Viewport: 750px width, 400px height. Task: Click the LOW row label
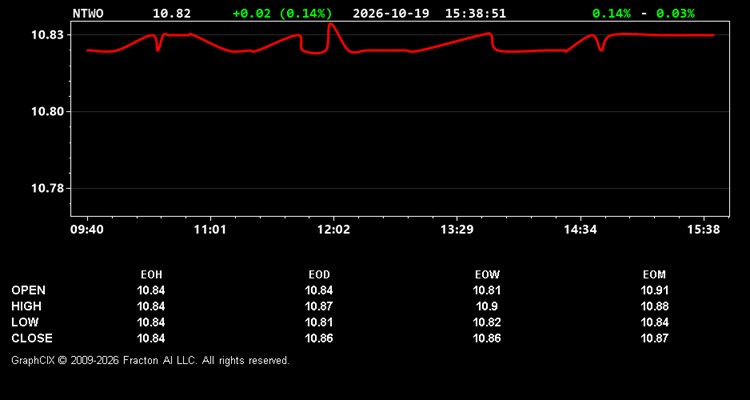pos(25,322)
